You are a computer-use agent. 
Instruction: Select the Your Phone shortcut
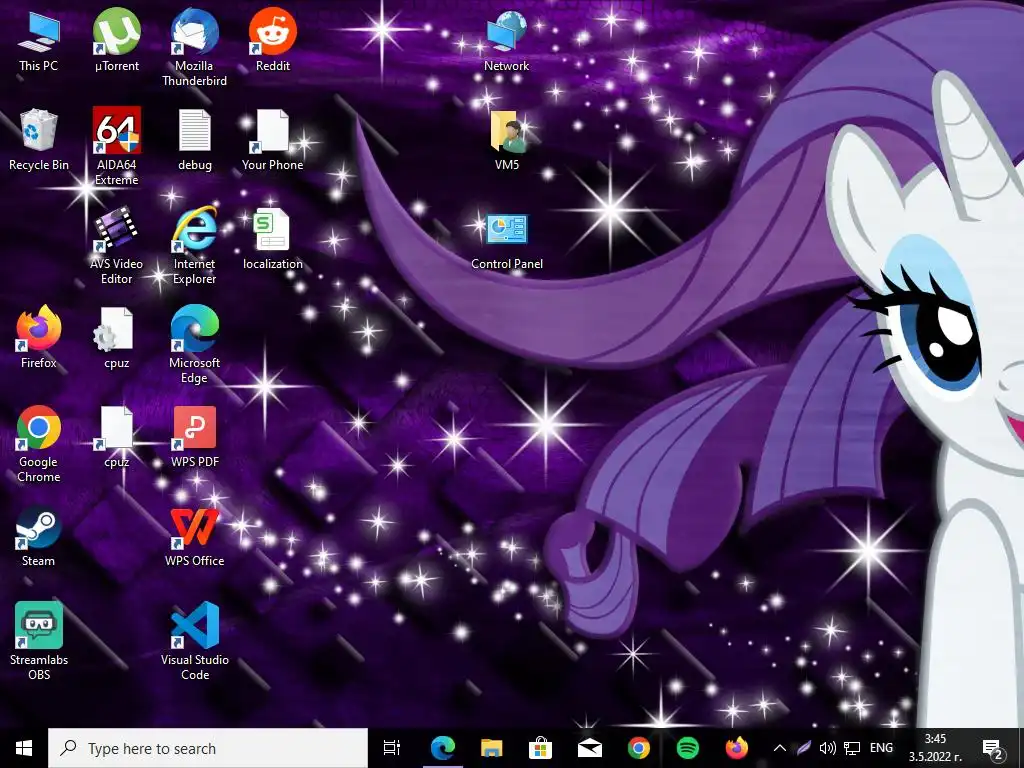(x=273, y=140)
